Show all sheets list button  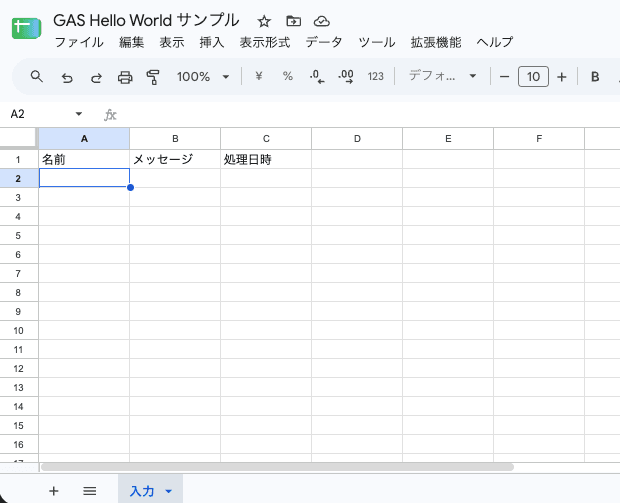(90, 491)
